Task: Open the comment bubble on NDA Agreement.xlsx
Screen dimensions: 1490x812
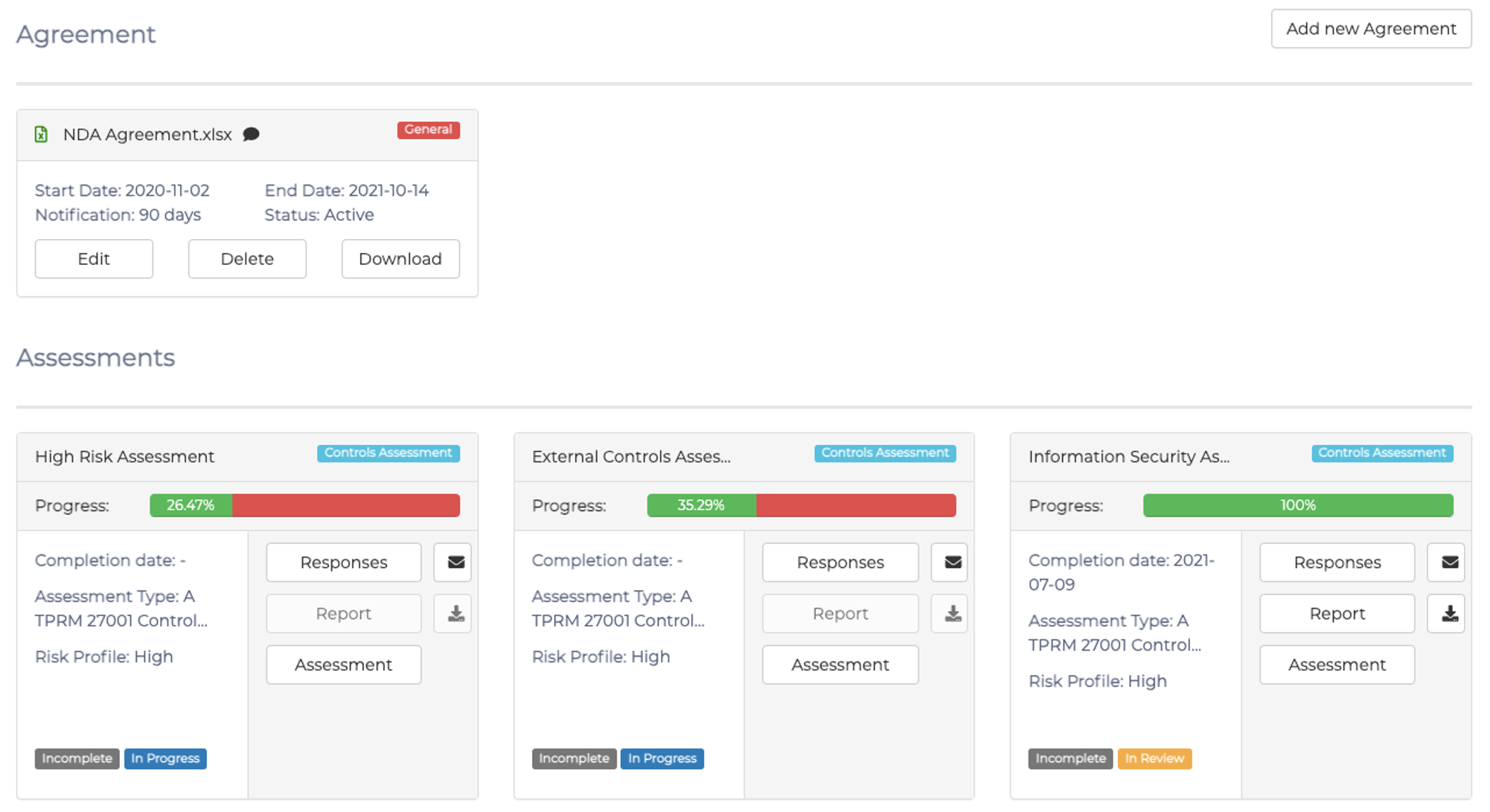Action: pyautogui.click(x=252, y=134)
